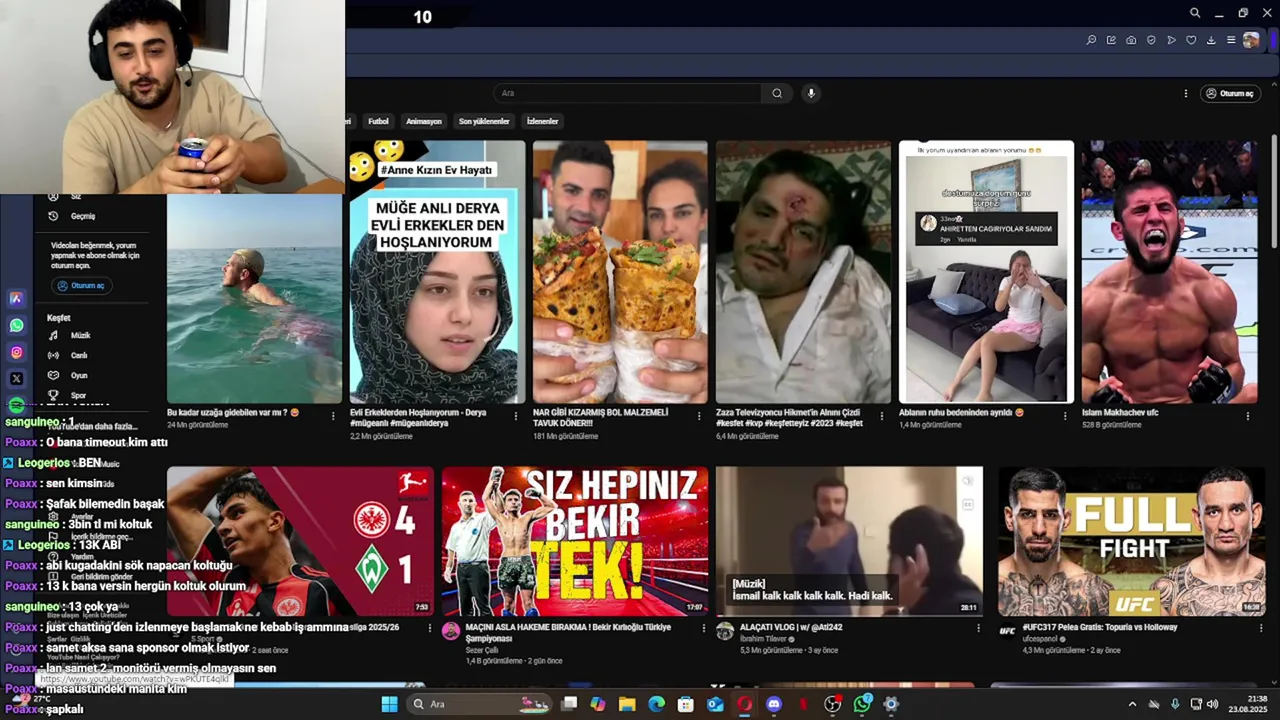Expand the system tray hidden icons chevron
Screen dimensions: 1280x720
click(x=1132, y=704)
